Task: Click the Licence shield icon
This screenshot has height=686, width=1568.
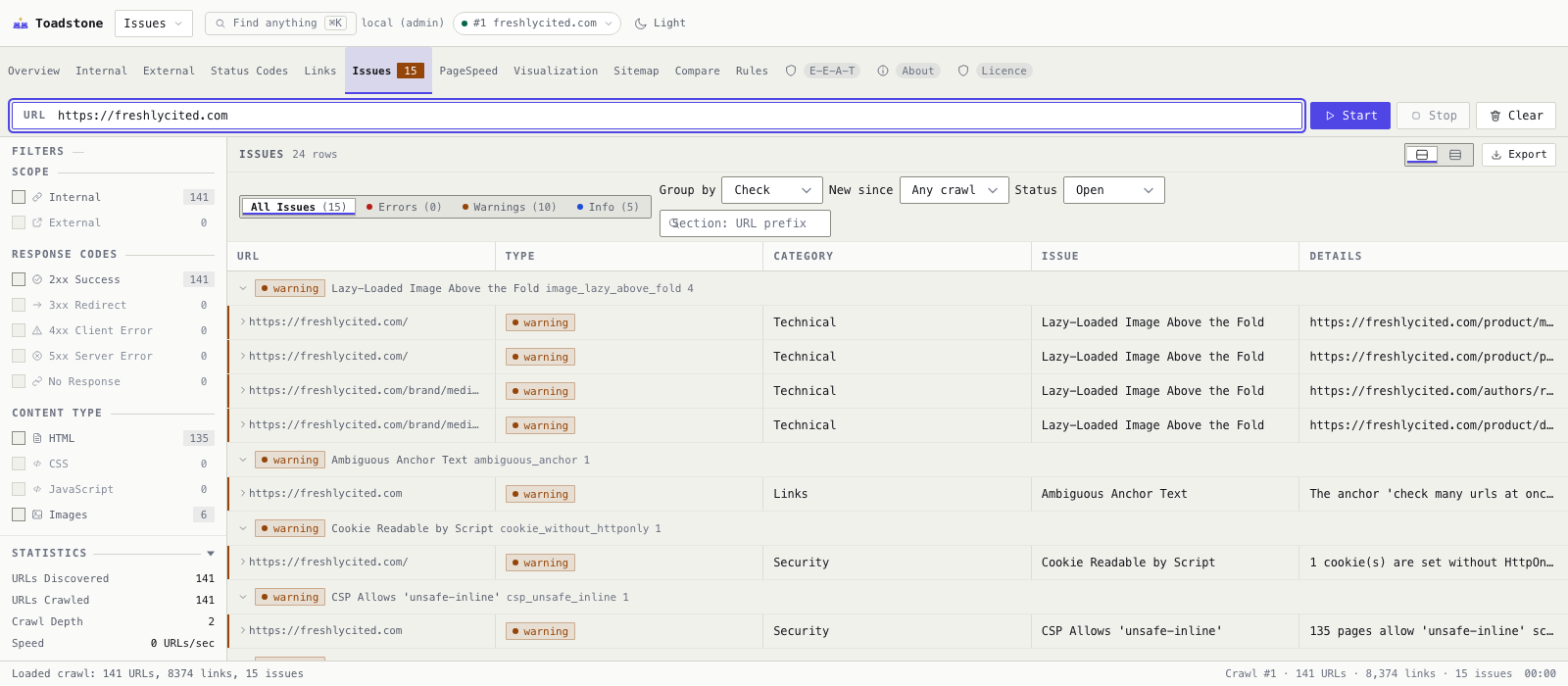Action: click(x=963, y=71)
